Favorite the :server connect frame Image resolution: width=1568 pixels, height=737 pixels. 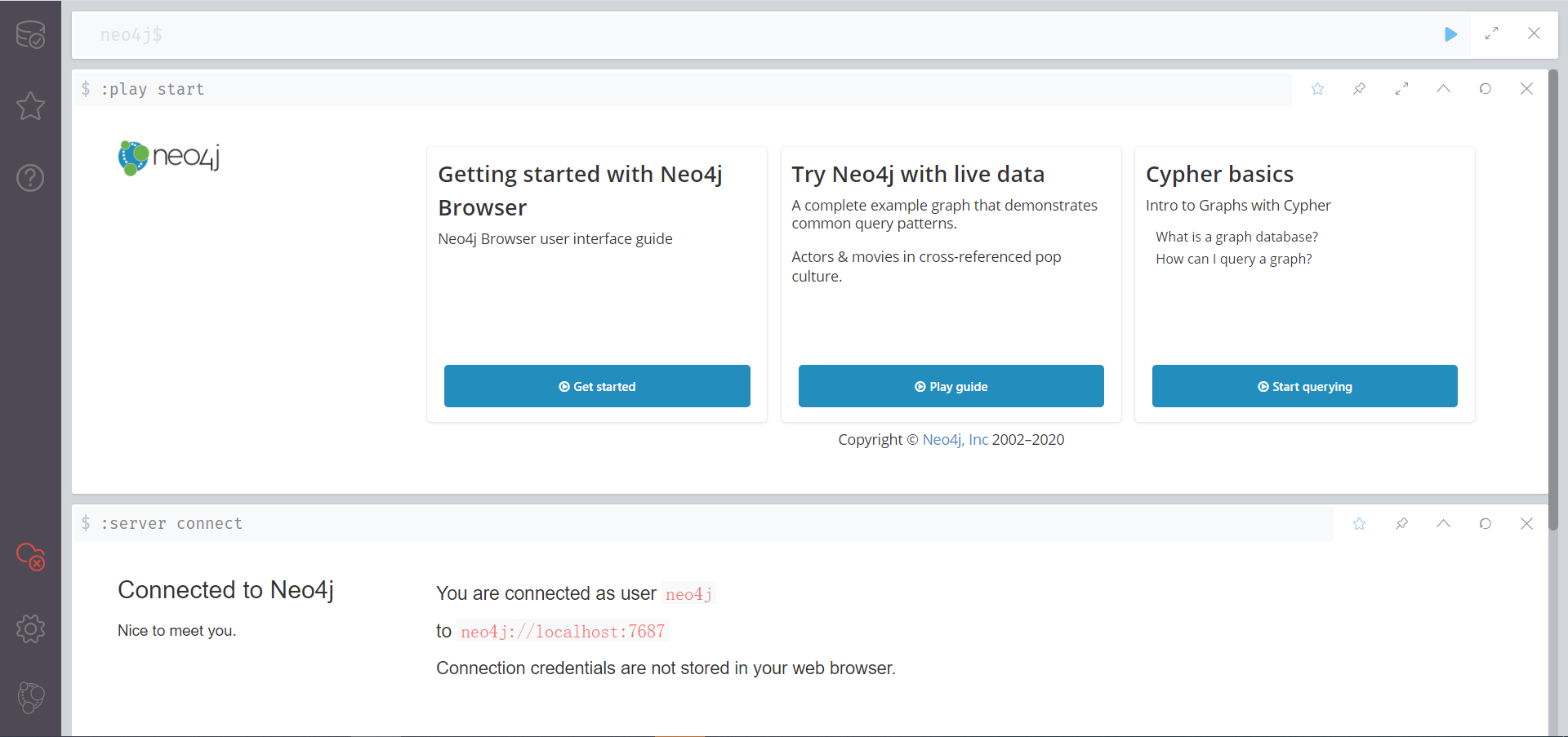point(1359,523)
